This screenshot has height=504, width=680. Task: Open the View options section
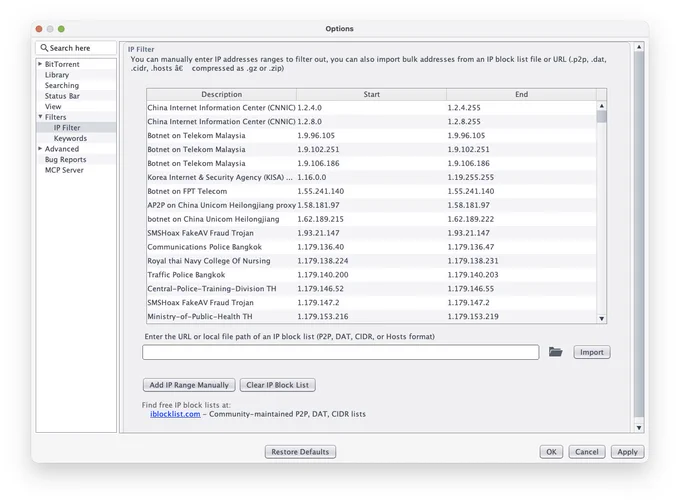click(x=53, y=106)
